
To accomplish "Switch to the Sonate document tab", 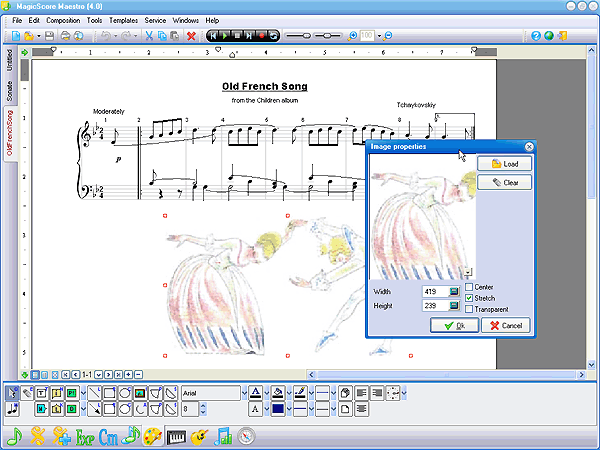I will point(10,91).
